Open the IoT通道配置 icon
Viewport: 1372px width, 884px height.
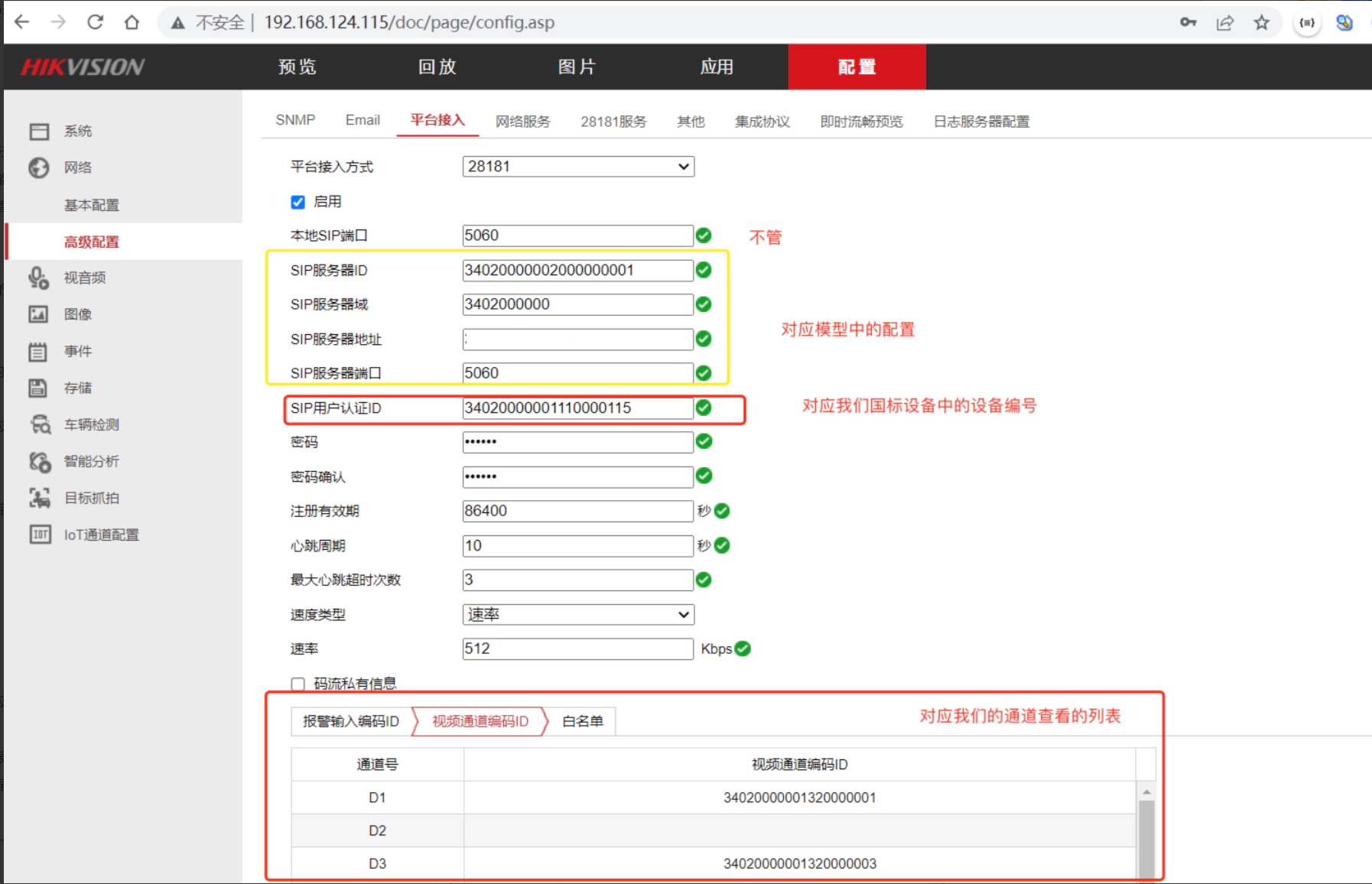tap(41, 535)
